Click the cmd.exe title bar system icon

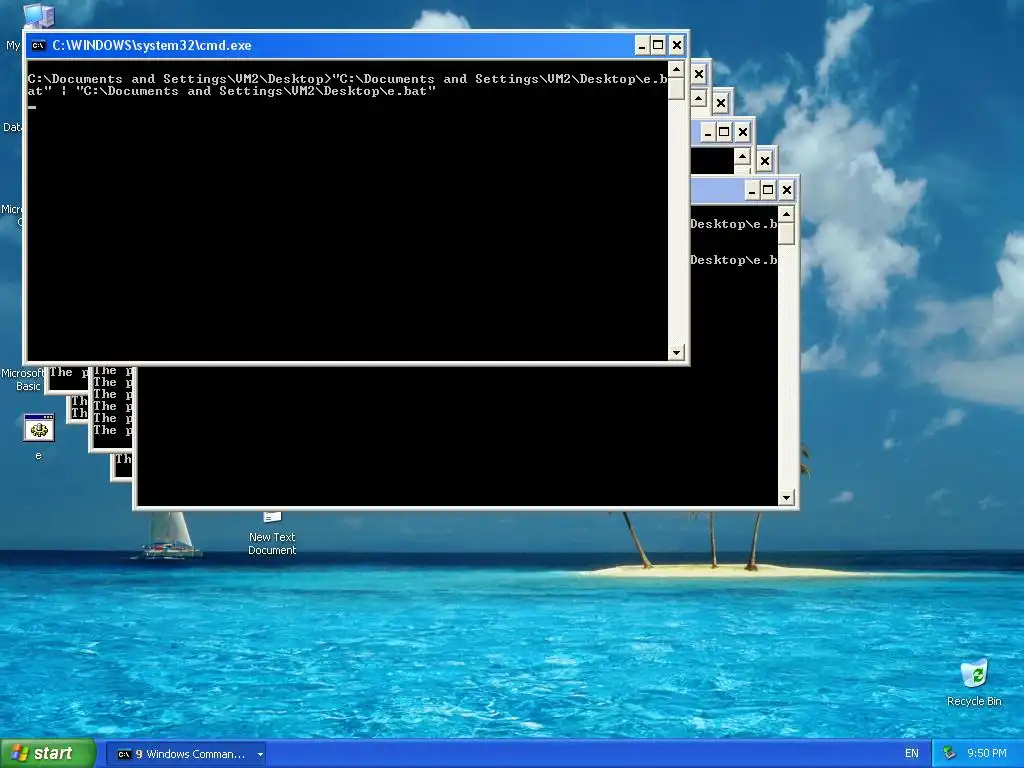click(x=39, y=45)
